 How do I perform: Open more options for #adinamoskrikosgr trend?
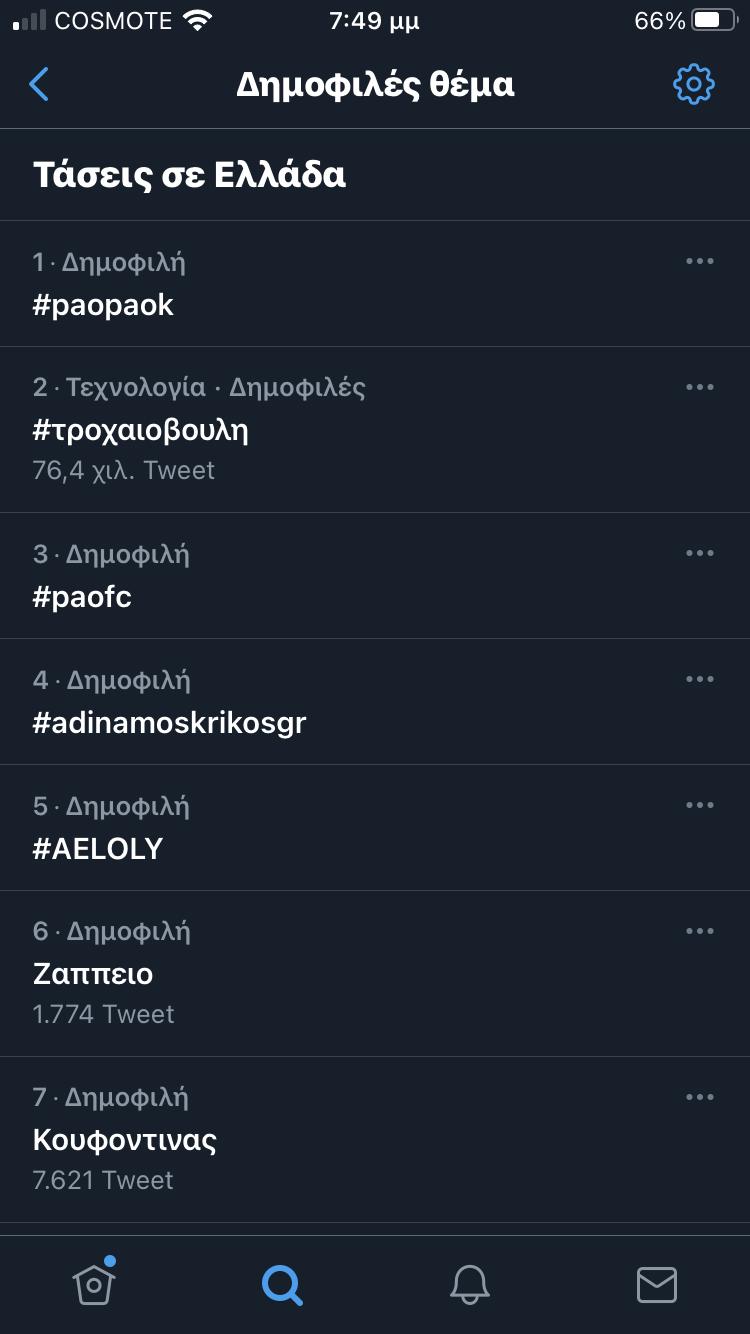tap(700, 680)
